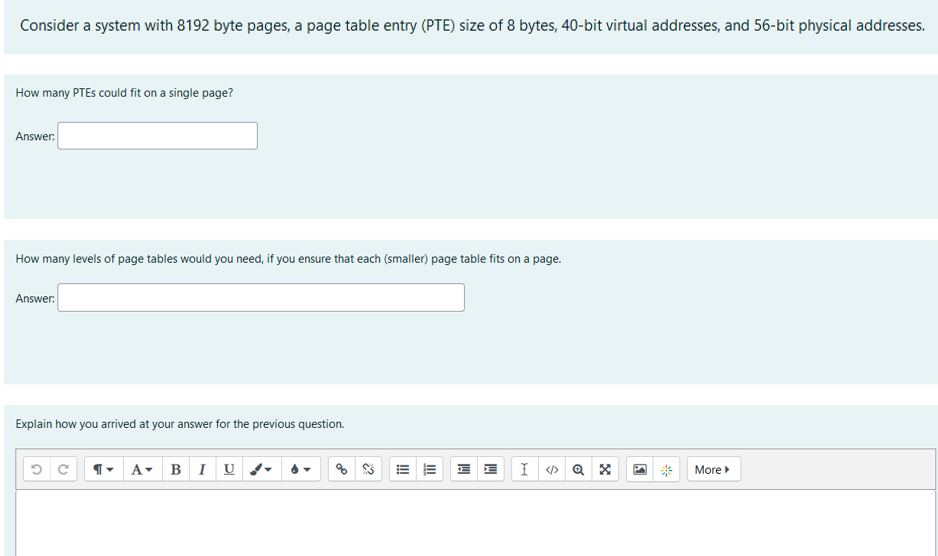Click the outdent icon

point(464,469)
